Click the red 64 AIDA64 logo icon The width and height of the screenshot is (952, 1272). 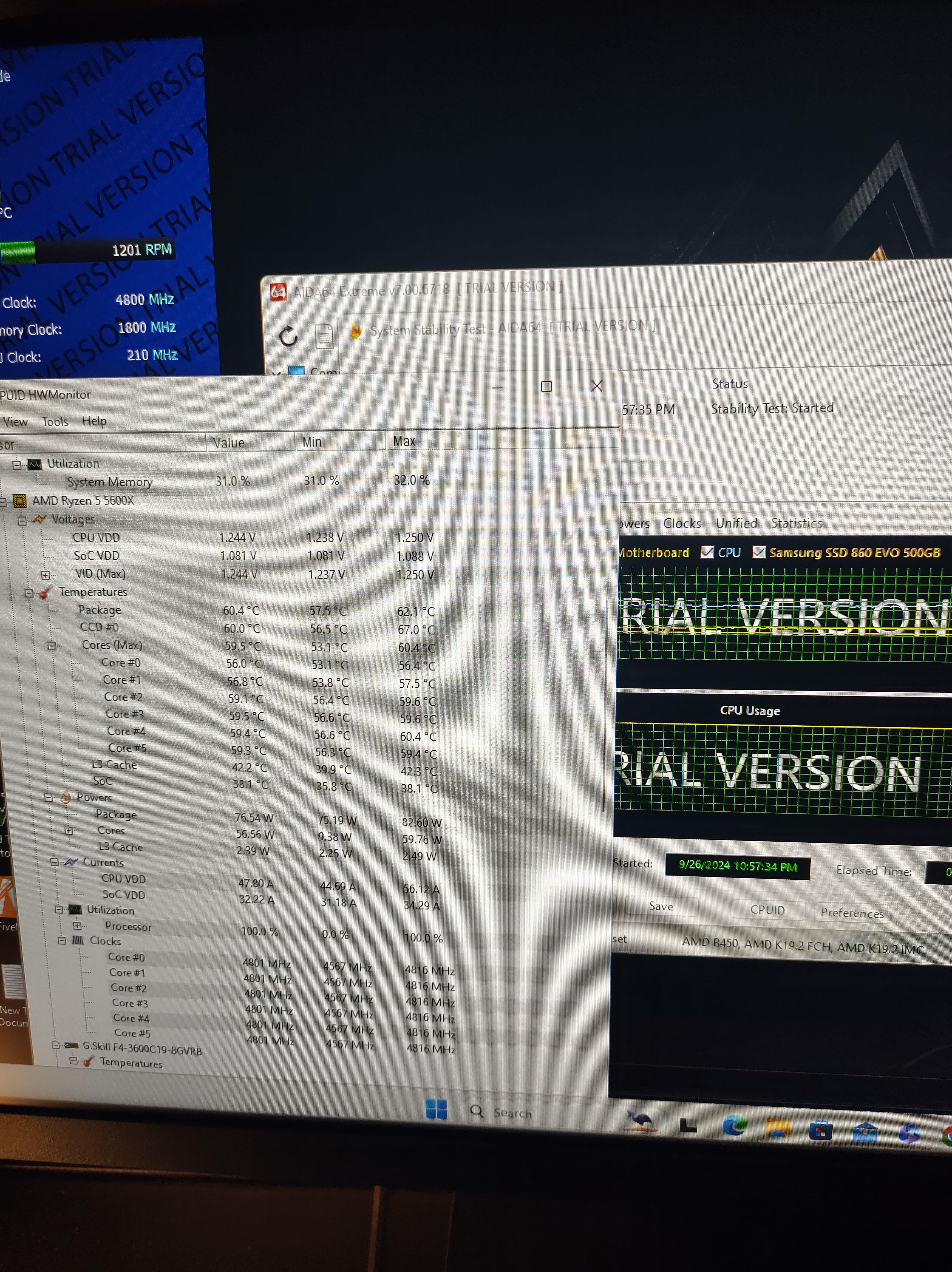pos(278,292)
